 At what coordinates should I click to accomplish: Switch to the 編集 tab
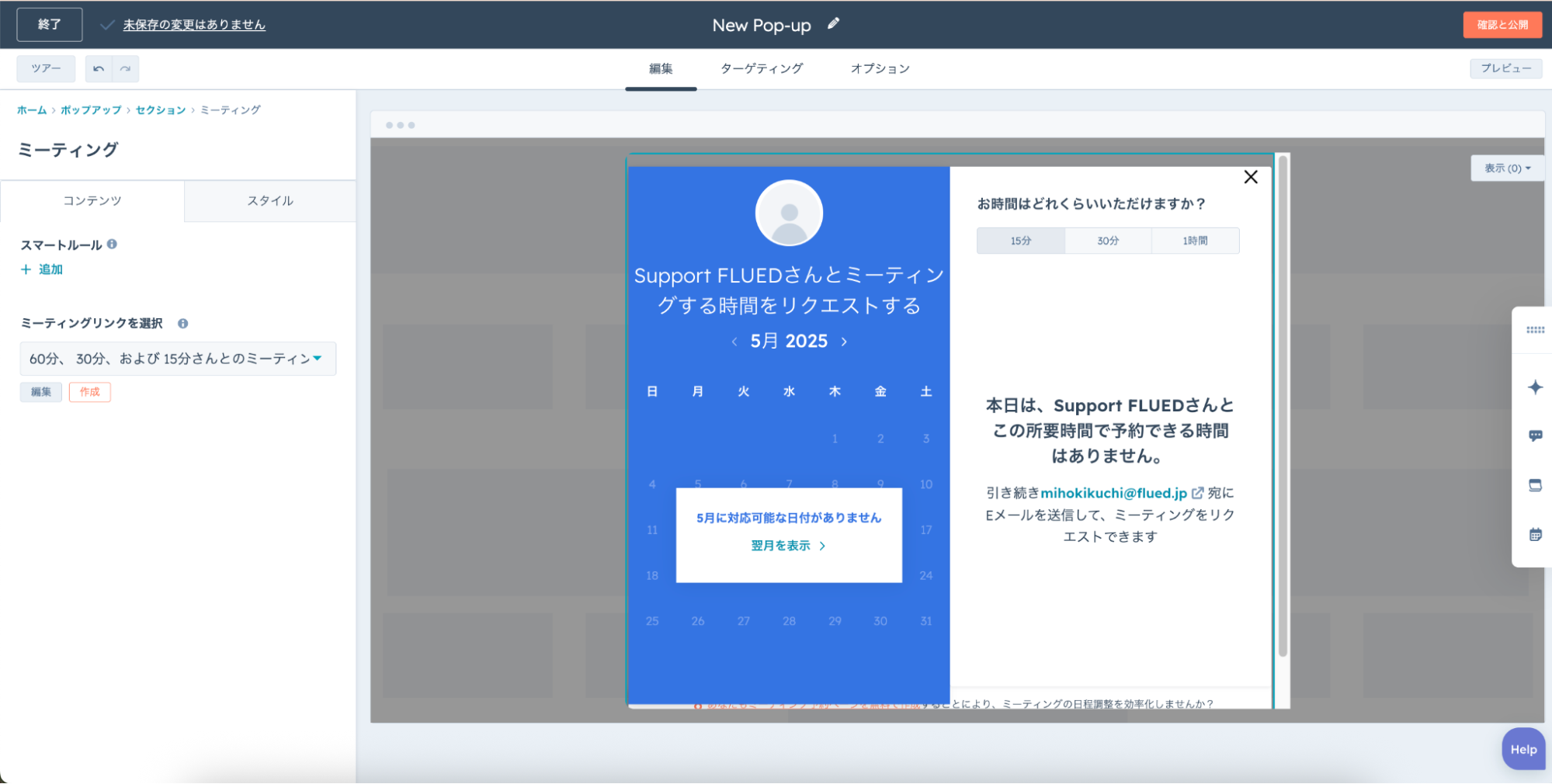tap(661, 69)
